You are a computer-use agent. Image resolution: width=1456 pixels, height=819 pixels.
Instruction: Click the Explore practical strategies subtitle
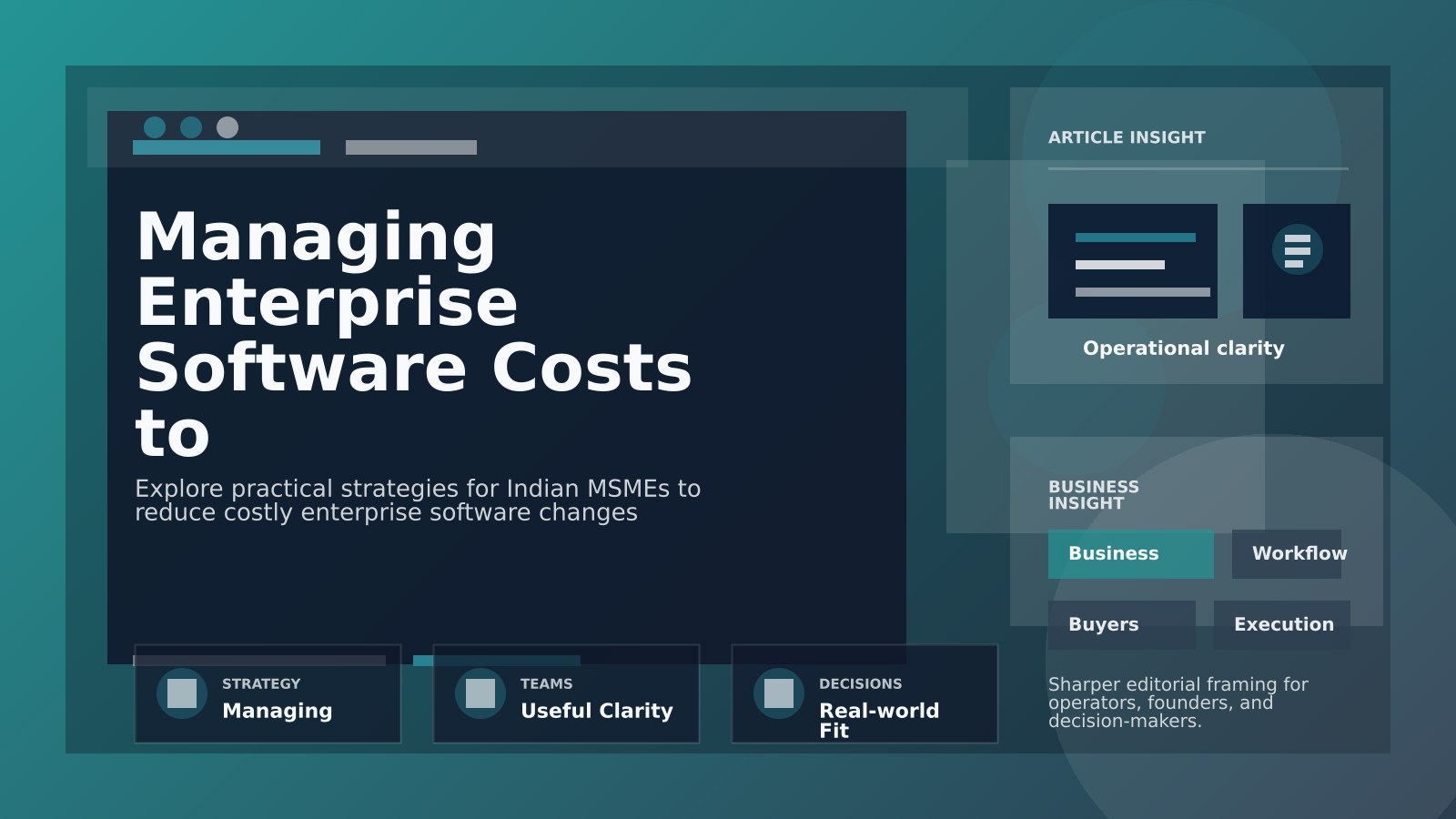(418, 500)
